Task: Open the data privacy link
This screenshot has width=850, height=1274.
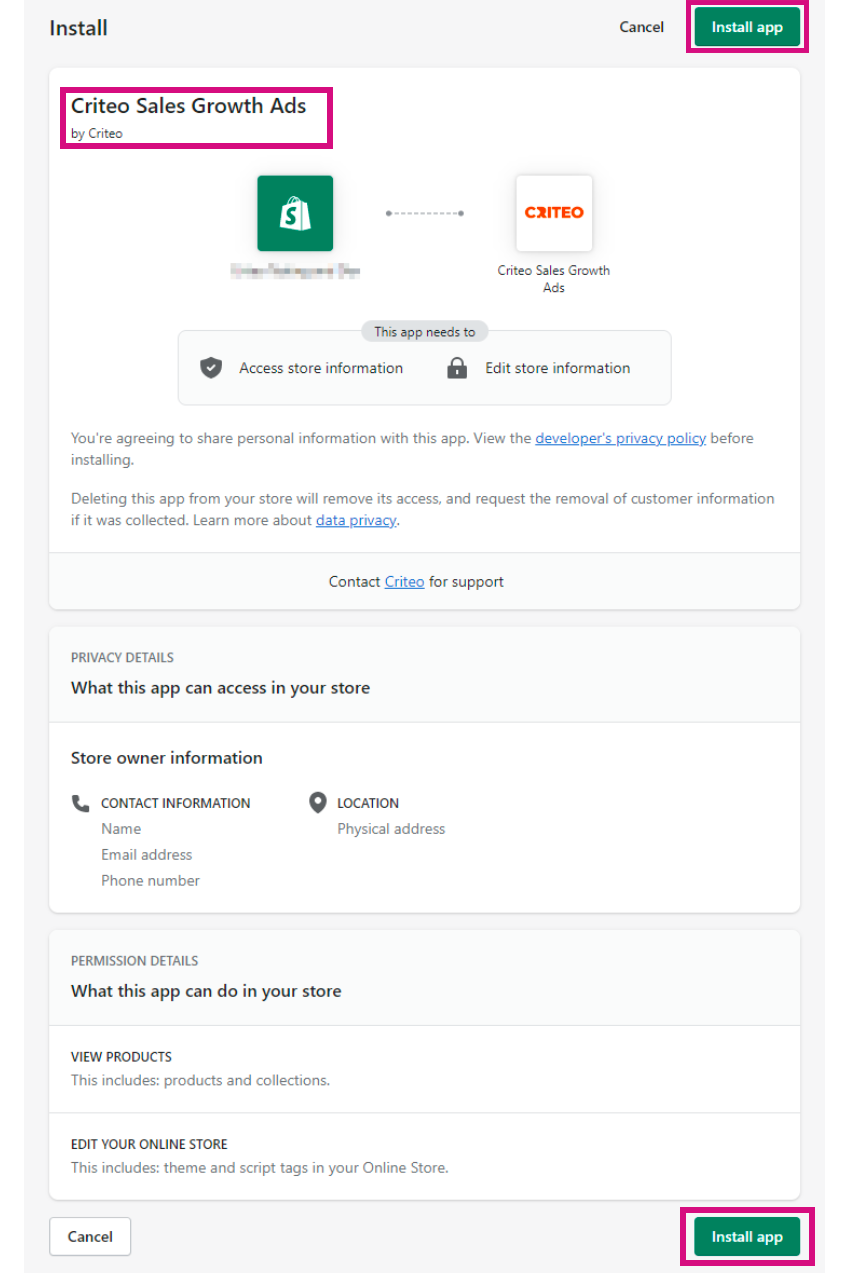Action: pos(357,520)
